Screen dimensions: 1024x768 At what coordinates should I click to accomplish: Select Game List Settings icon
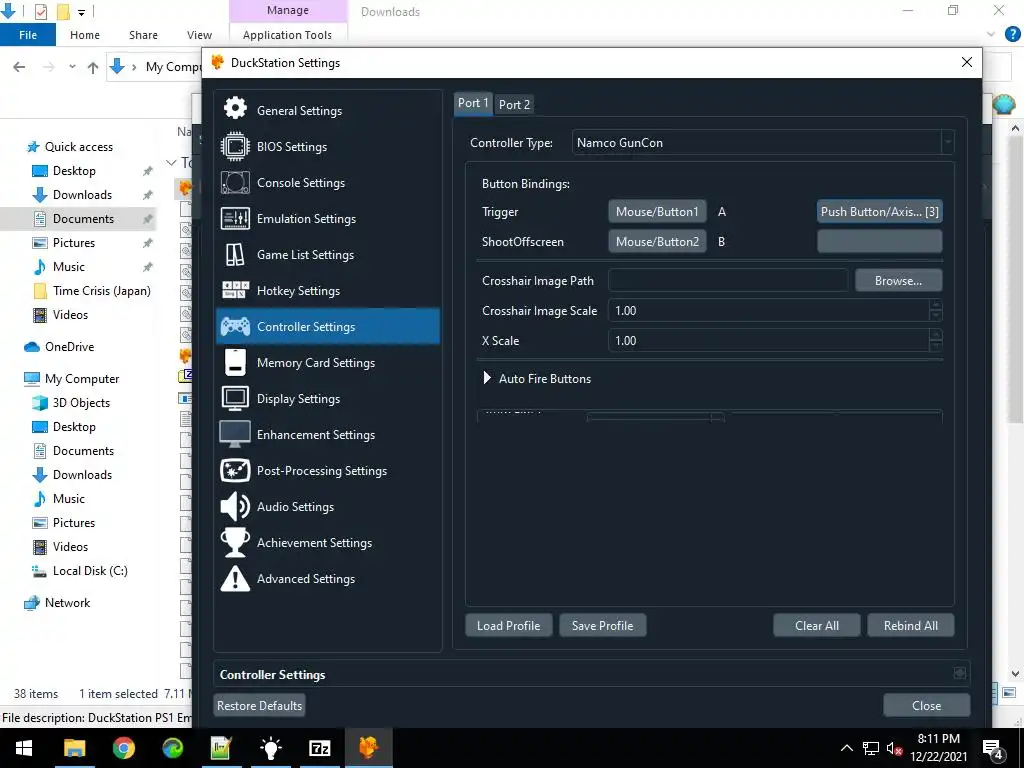tap(235, 255)
